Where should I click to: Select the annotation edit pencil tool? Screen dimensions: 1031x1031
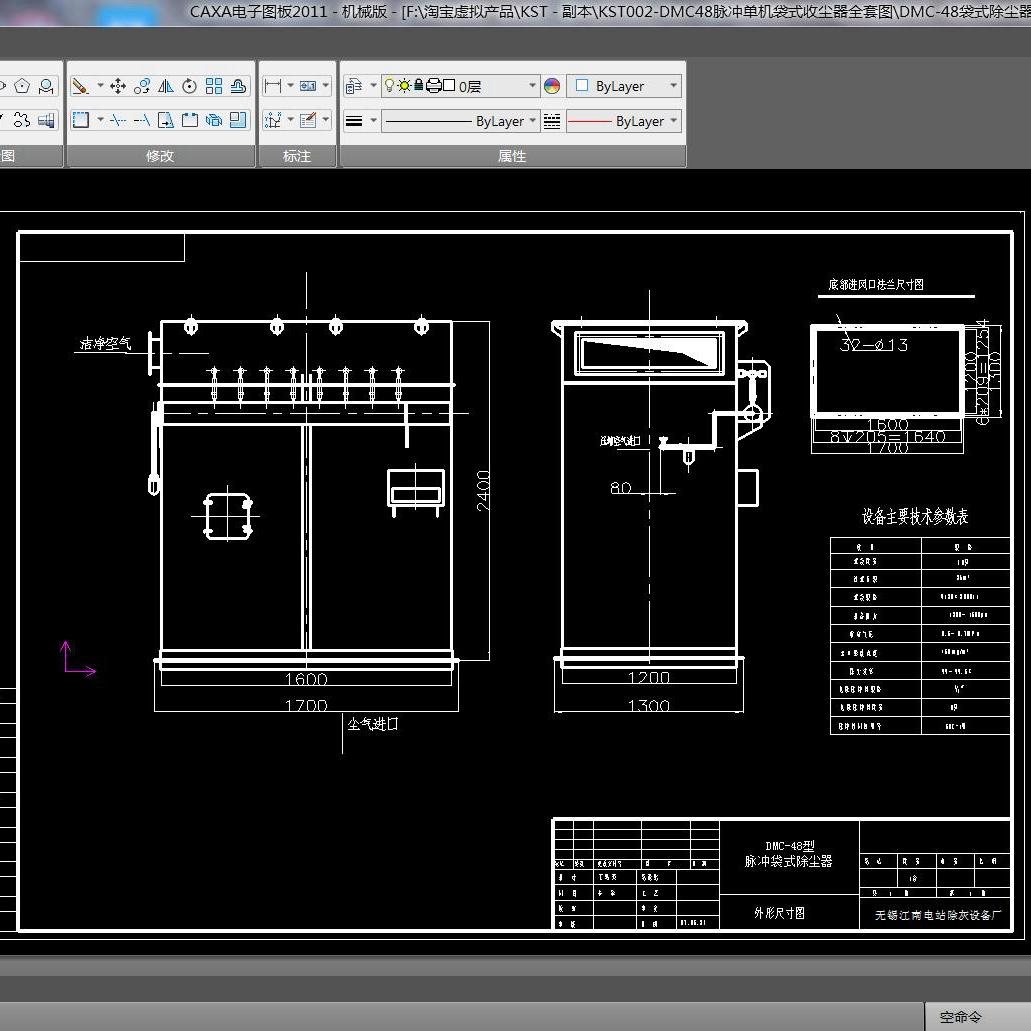(308, 120)
